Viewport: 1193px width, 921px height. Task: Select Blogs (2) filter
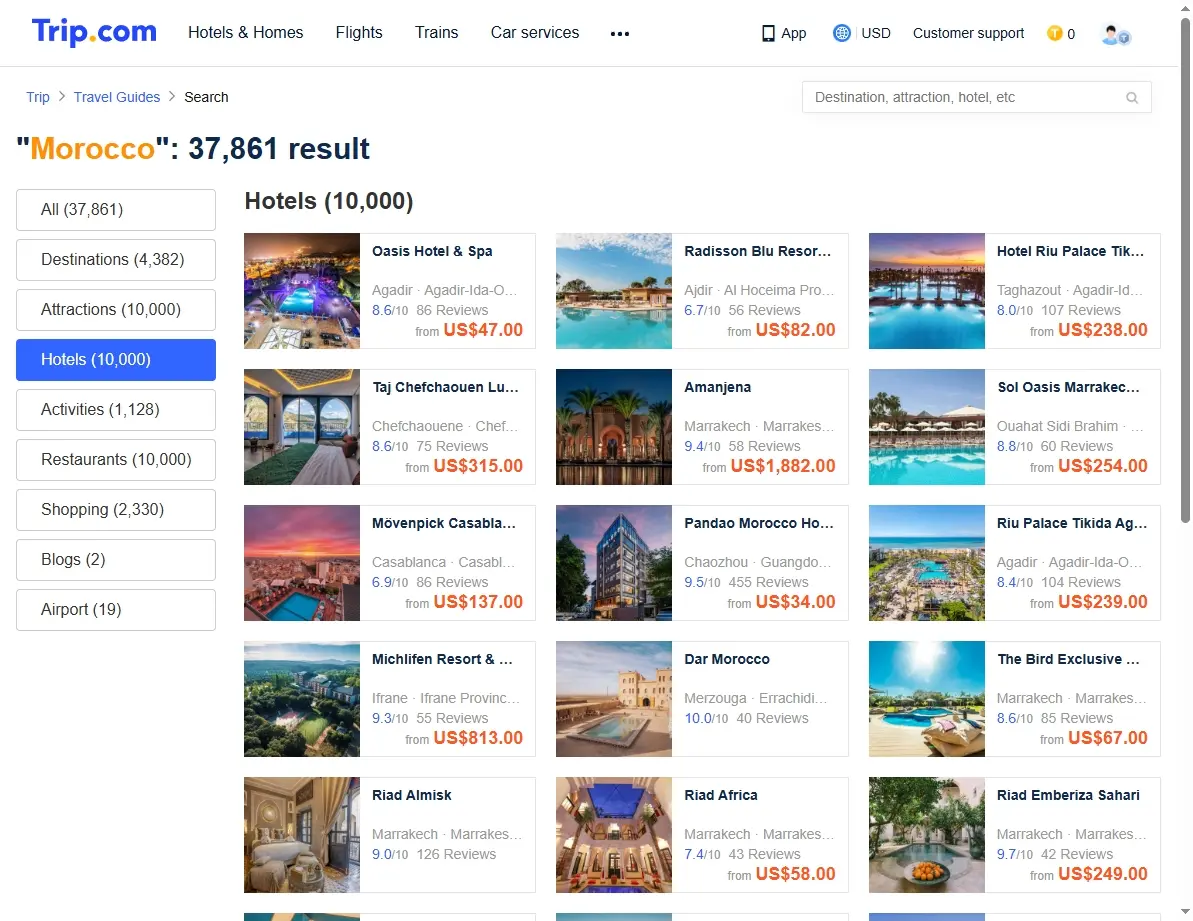coord(116,560)
